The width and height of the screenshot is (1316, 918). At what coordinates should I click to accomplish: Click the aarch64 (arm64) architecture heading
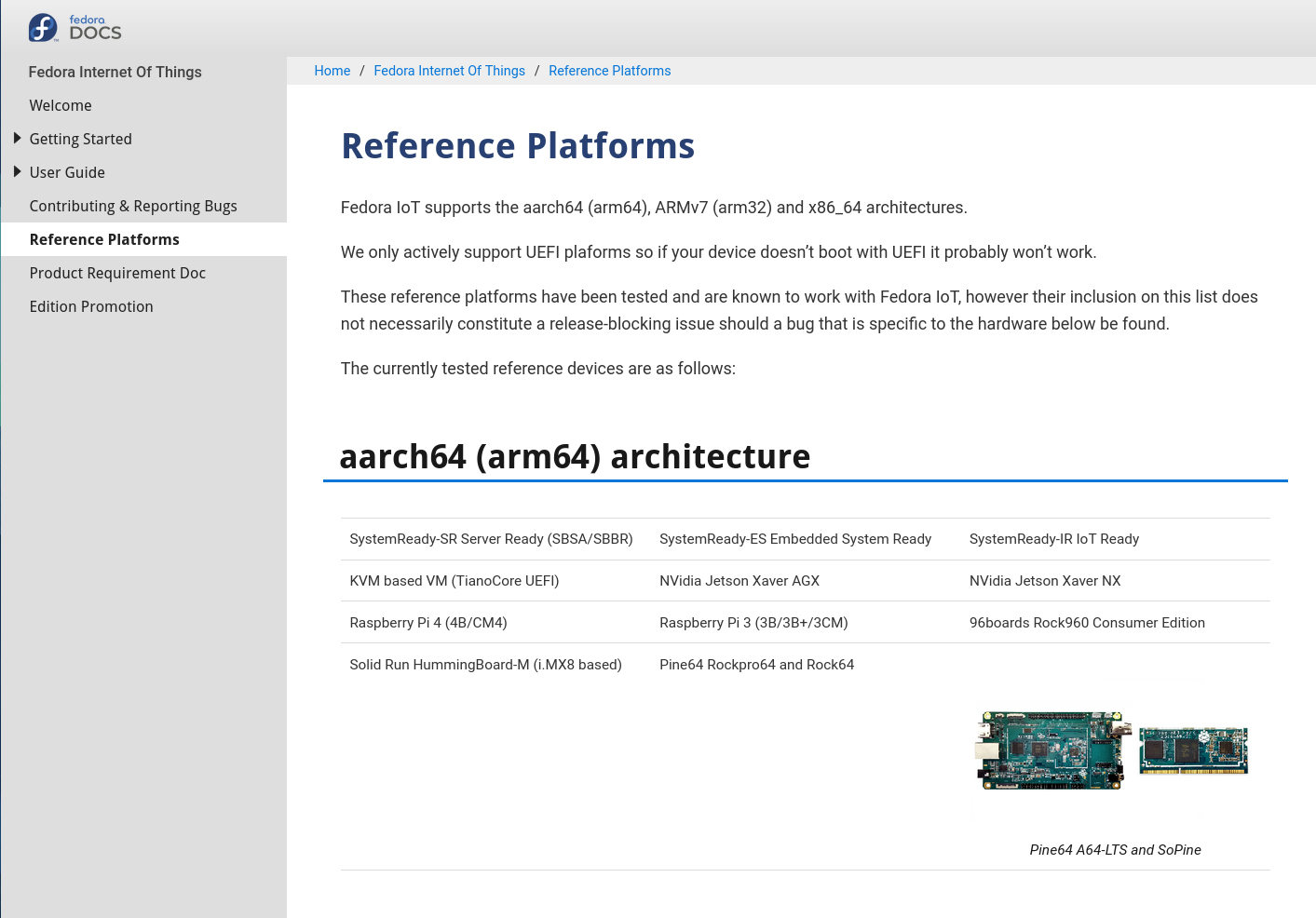575,457
